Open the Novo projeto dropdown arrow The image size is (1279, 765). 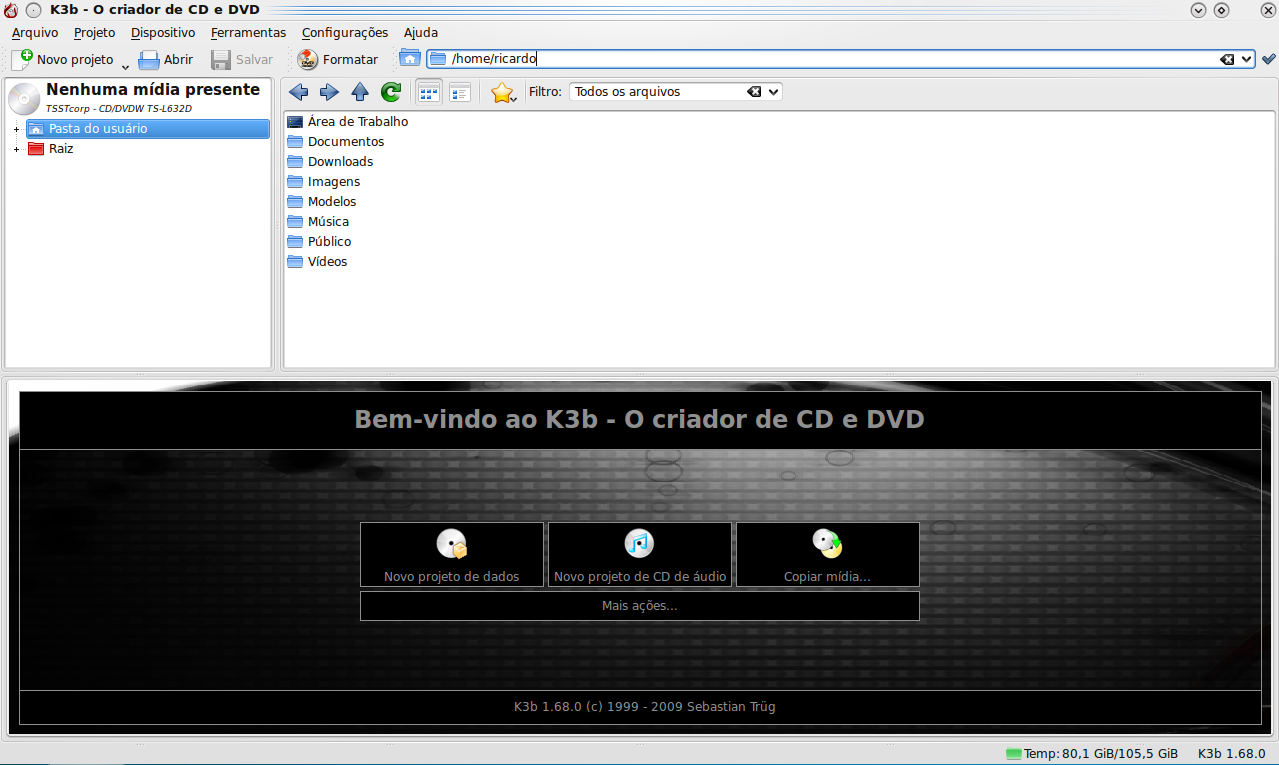click(x=125, y=66)
